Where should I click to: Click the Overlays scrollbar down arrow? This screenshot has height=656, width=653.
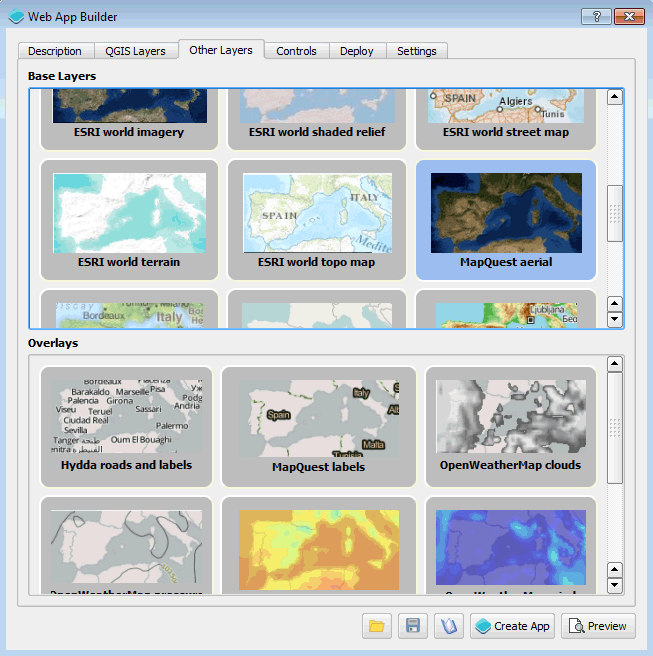click(615, 585)
